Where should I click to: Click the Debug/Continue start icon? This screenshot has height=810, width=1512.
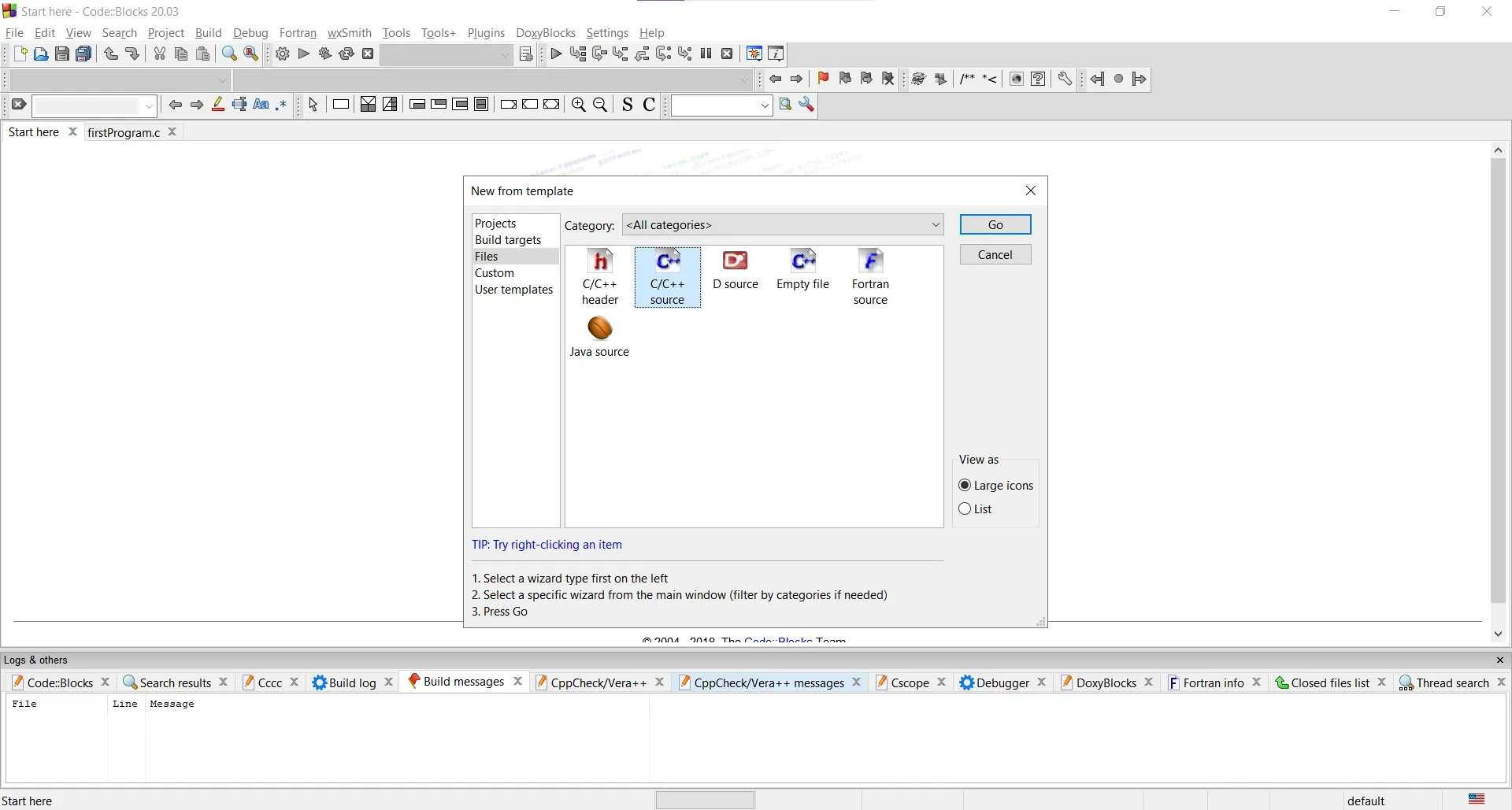tap(557, 54)
